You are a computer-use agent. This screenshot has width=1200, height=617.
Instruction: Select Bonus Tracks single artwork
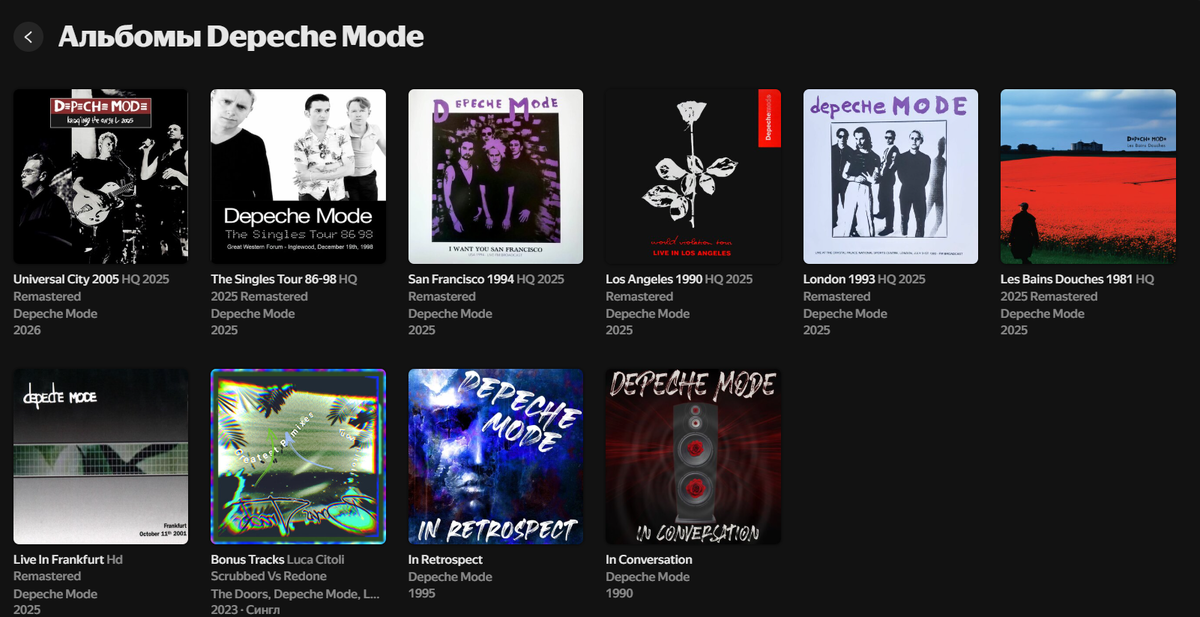(x=298, y=457)
